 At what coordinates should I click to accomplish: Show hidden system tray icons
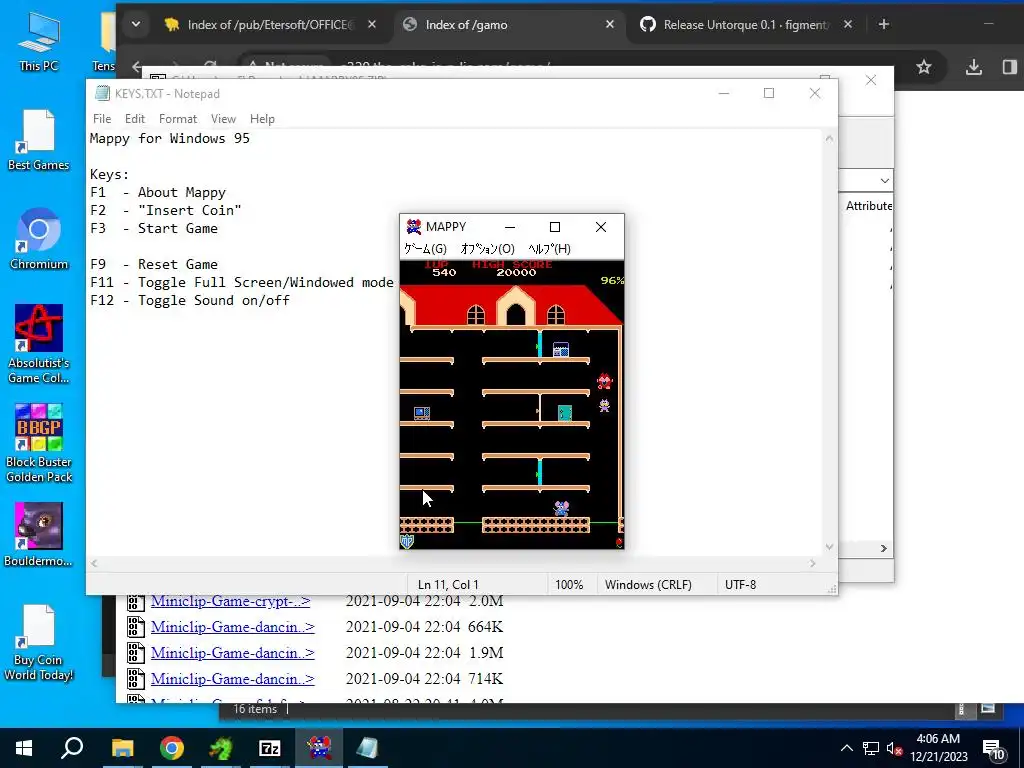(x=846, y=748)
